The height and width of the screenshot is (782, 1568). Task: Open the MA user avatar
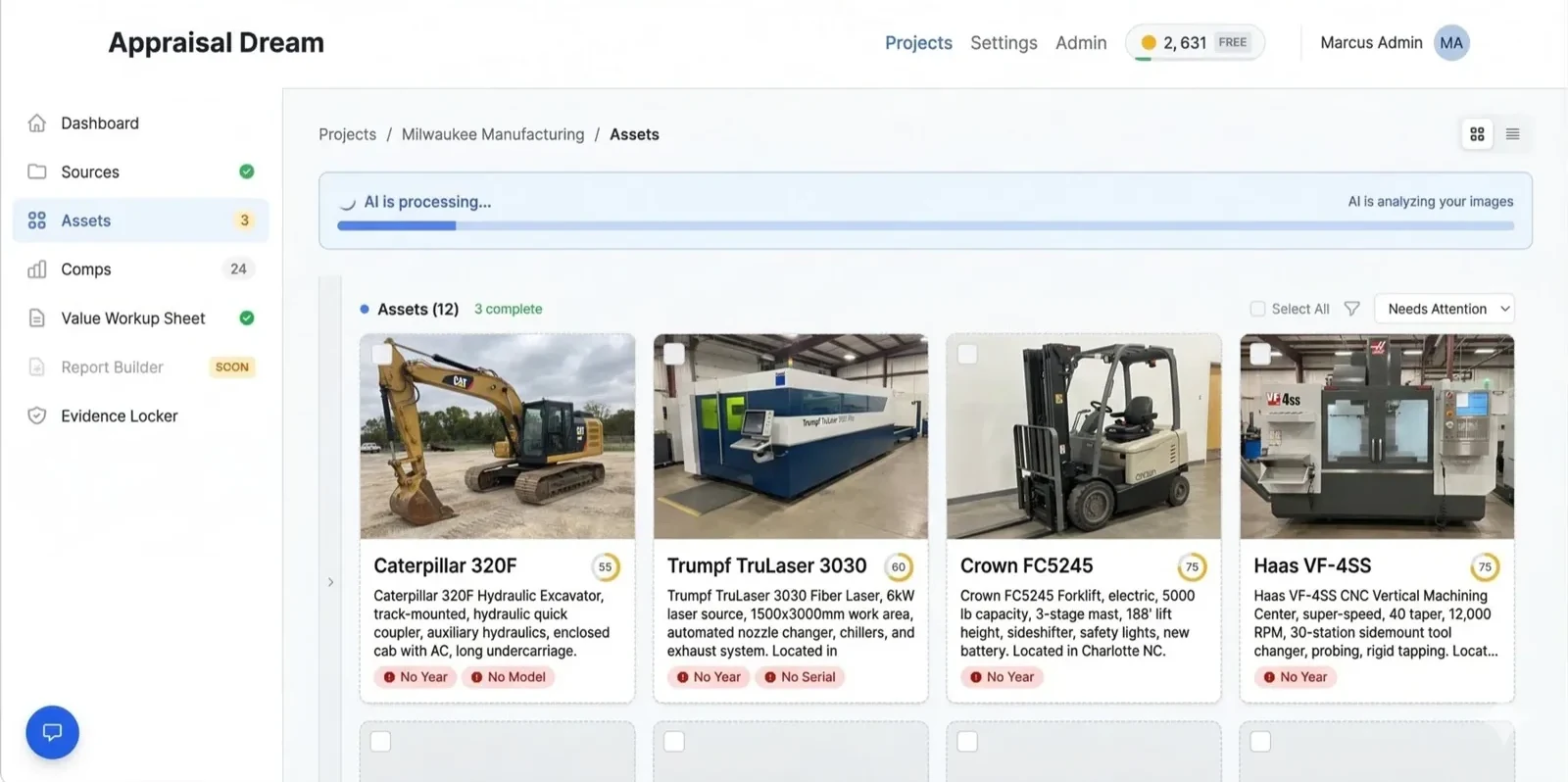coord(1451,43)
